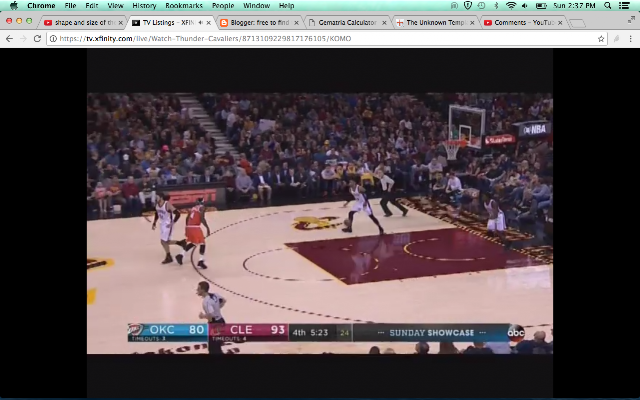Screen dimensions: 640x400
Task: Click the faded extension icon beside star
Action: (x=616, y=39)
